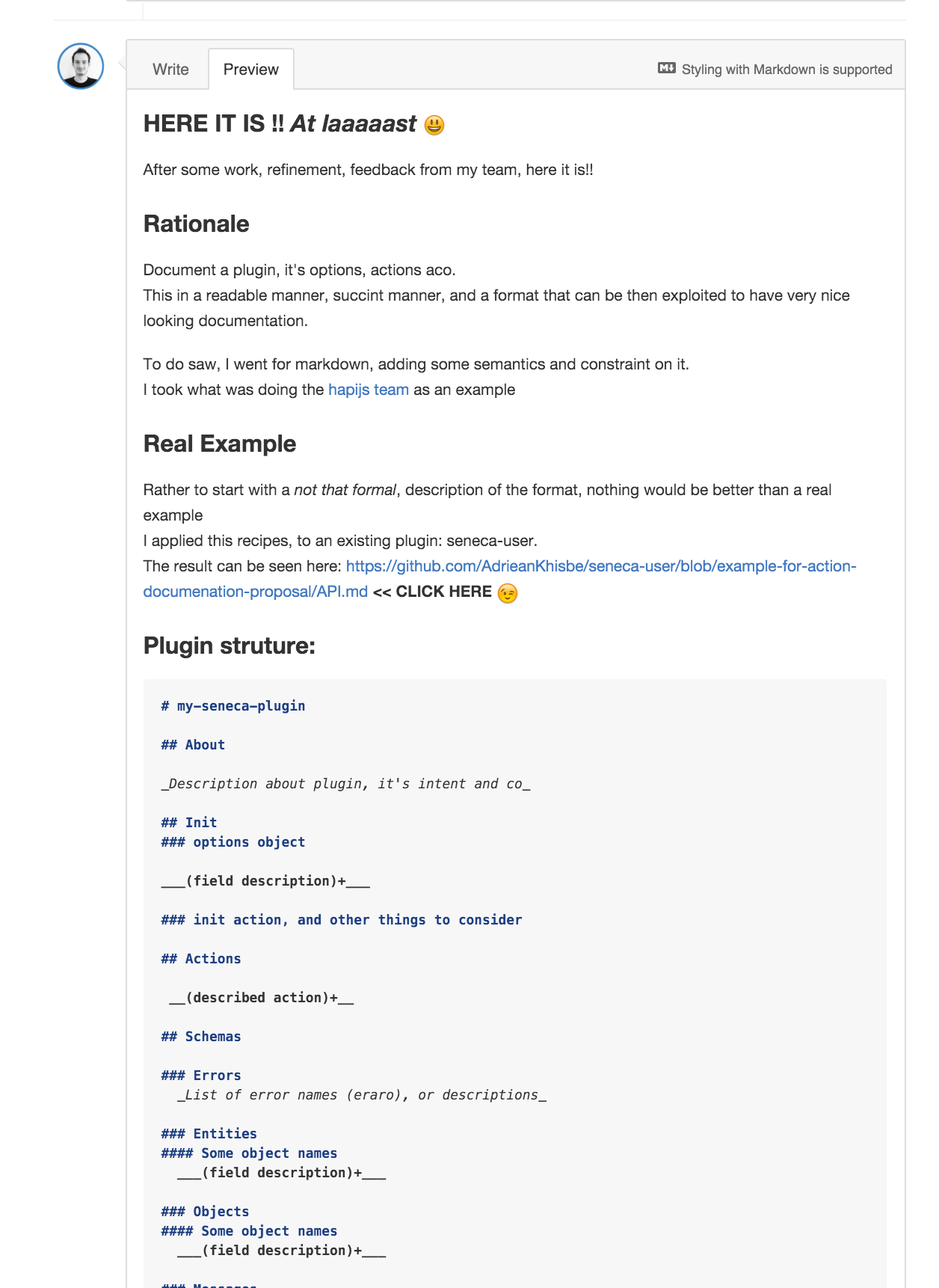Click the '## Actions' code line
The image size is (939, 1288).
point(201,959)
